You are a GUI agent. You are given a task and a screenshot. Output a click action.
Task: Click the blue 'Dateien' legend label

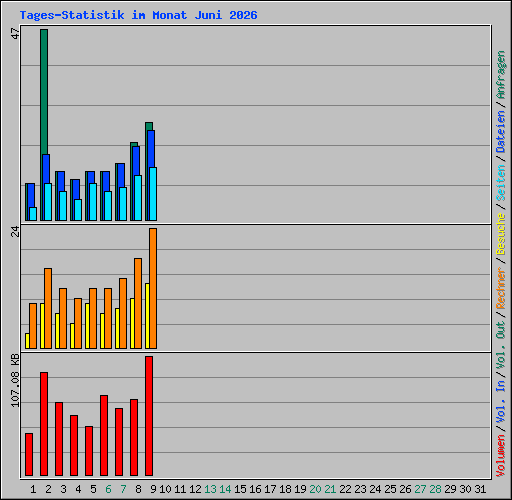click(501, 131)
